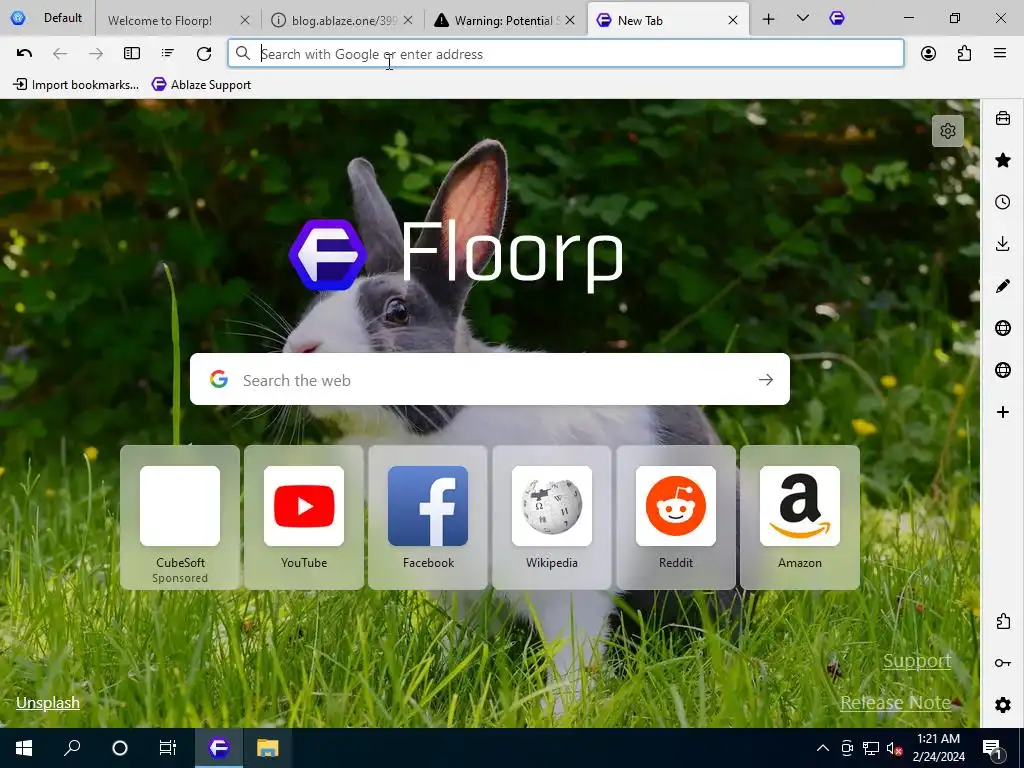Open the lower globe web panel

click(x=1002, y=370)
